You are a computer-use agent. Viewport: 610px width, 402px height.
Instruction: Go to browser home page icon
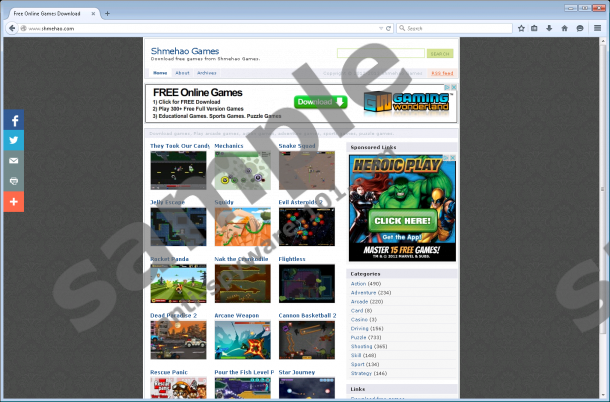click(564, 28)
